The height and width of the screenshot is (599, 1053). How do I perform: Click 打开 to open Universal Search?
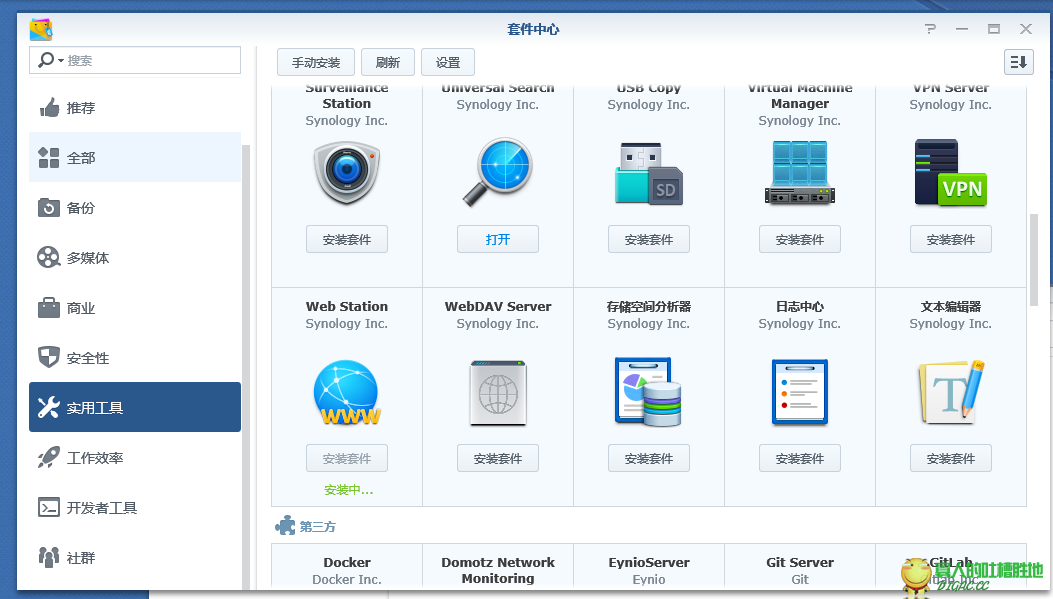click(x=498, y=239)
